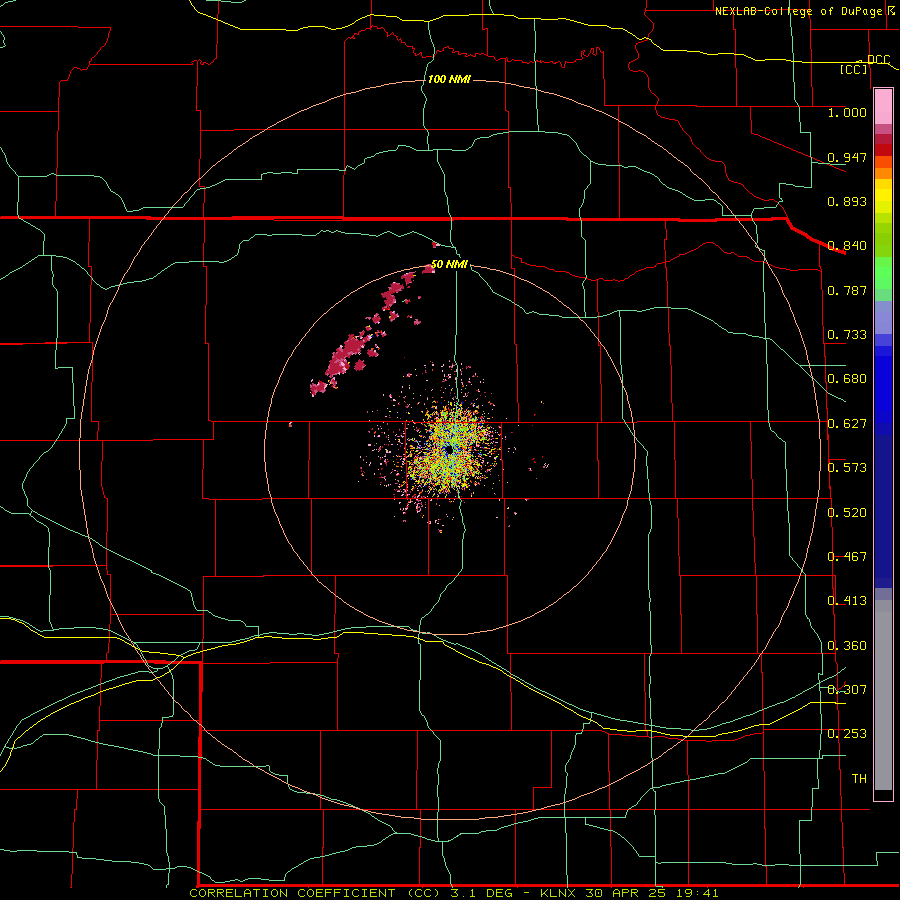Click the radar site center dot

tap(449, 450)
